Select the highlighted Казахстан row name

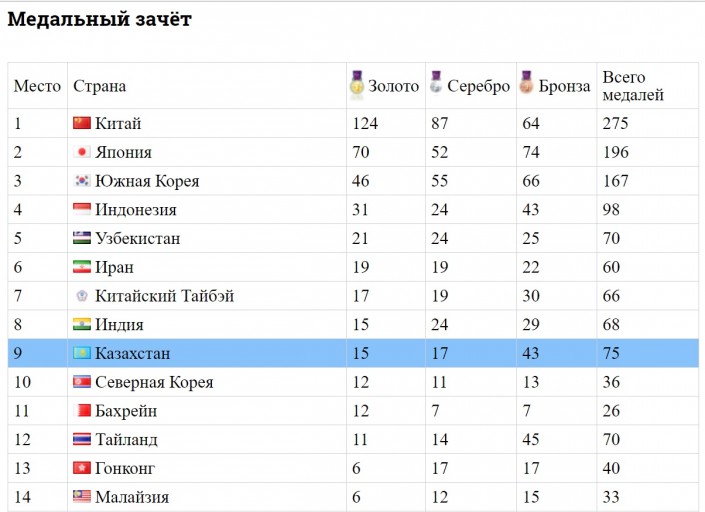click(133, 353)
